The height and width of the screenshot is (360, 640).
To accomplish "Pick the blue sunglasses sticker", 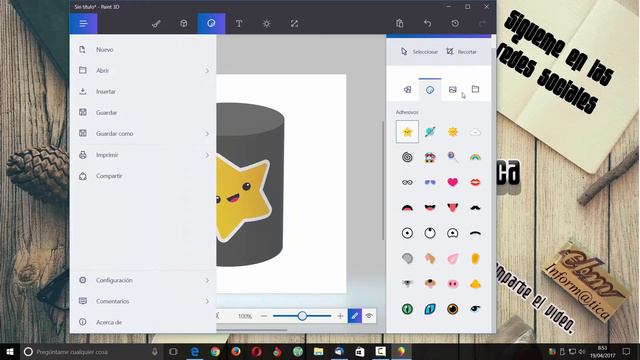I will pyautogui.click(x=430, y=182).
